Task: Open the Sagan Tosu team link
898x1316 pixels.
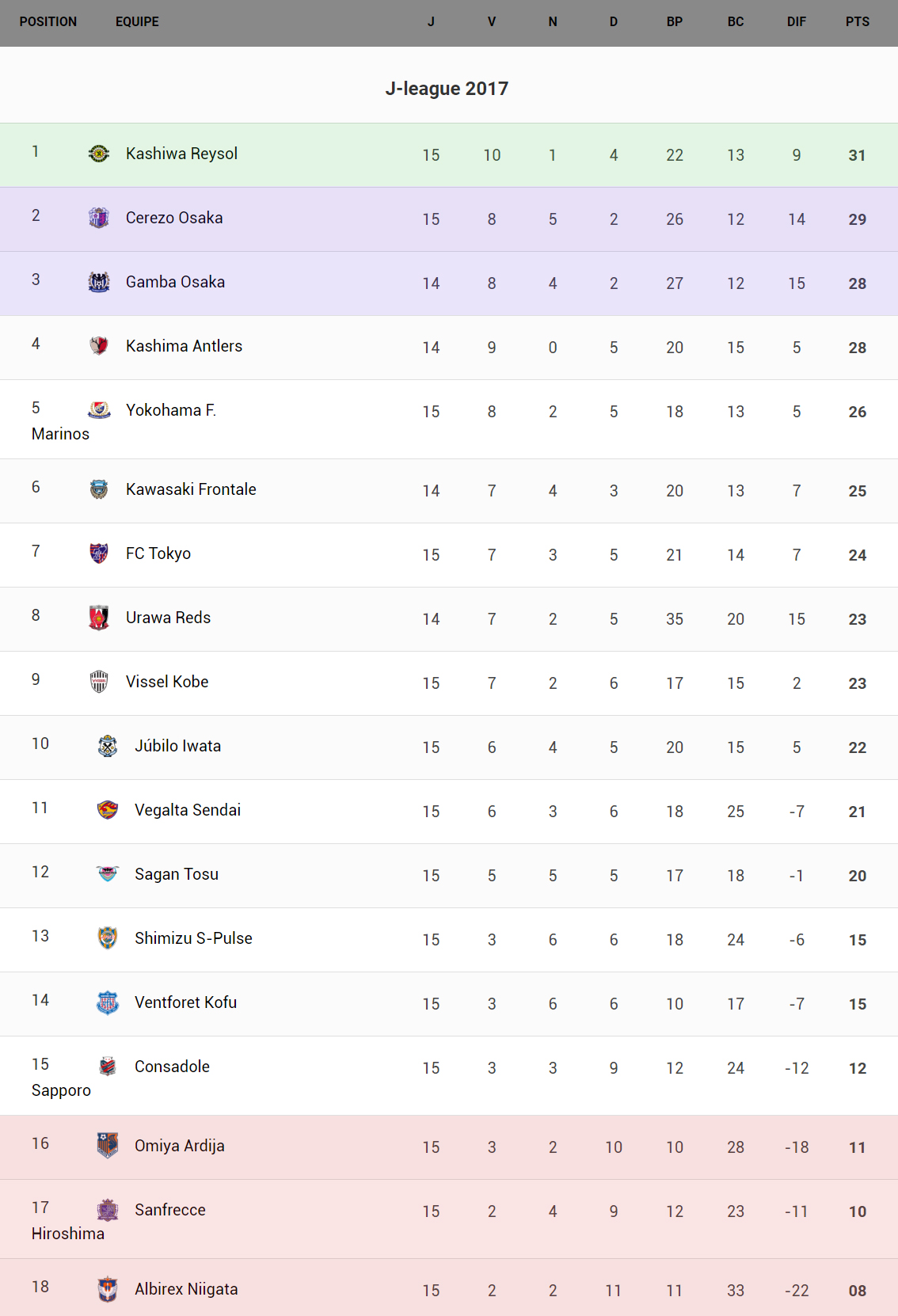Action: [177, 874]
